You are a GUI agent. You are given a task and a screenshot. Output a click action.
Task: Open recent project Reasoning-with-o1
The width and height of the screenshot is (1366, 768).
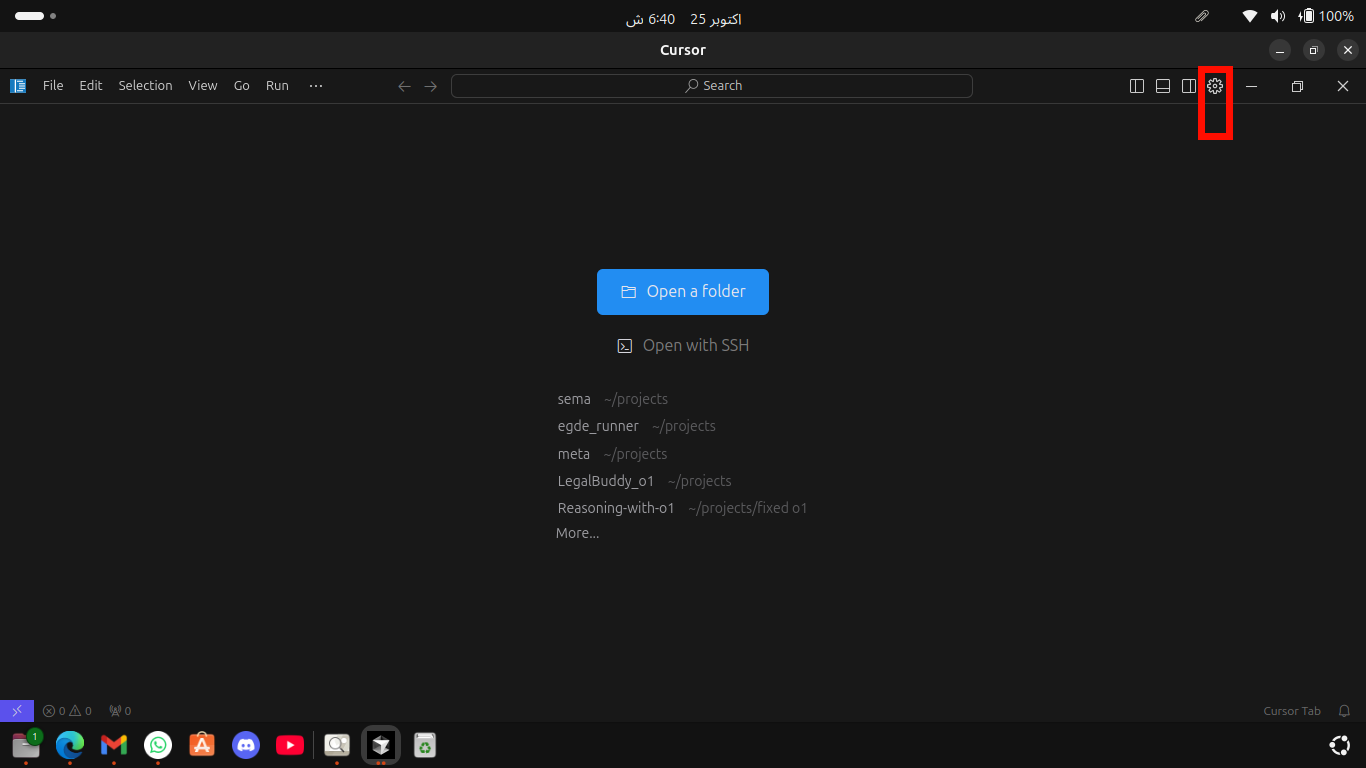[x=616, y=508]
